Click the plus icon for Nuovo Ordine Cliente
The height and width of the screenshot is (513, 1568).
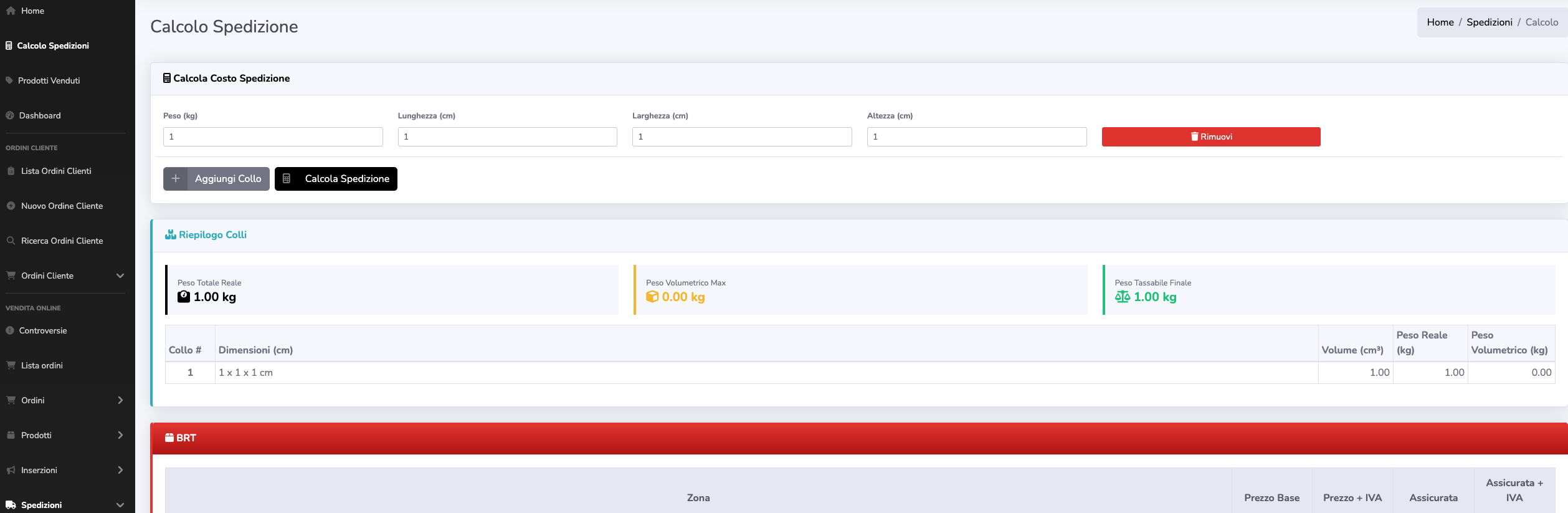pos(11,206)
